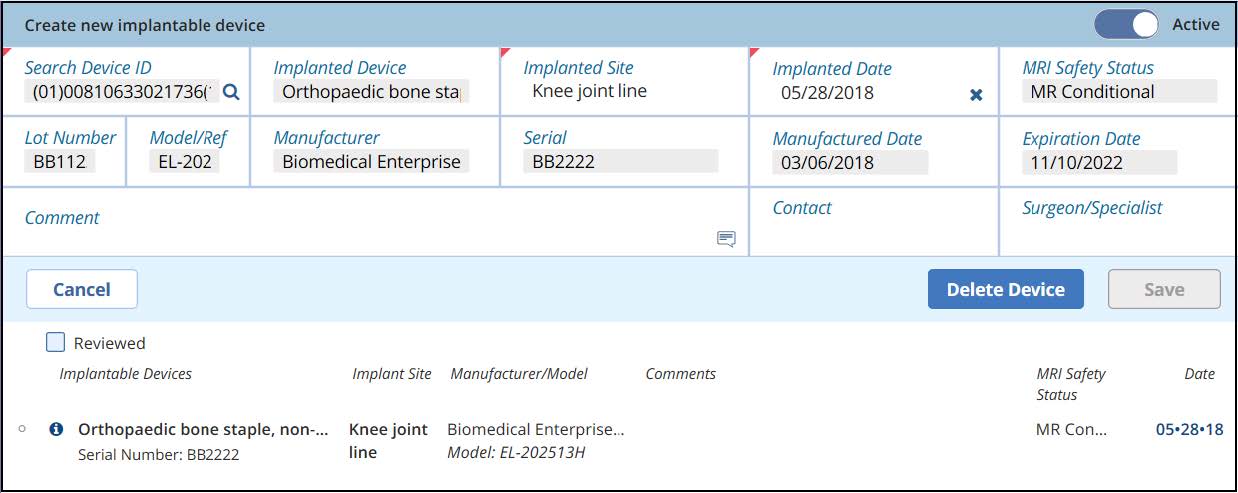Viewport: 1238px width, 493px height.
Task: Click the Serial number field BB2222
Action: [x=620, y=162]
